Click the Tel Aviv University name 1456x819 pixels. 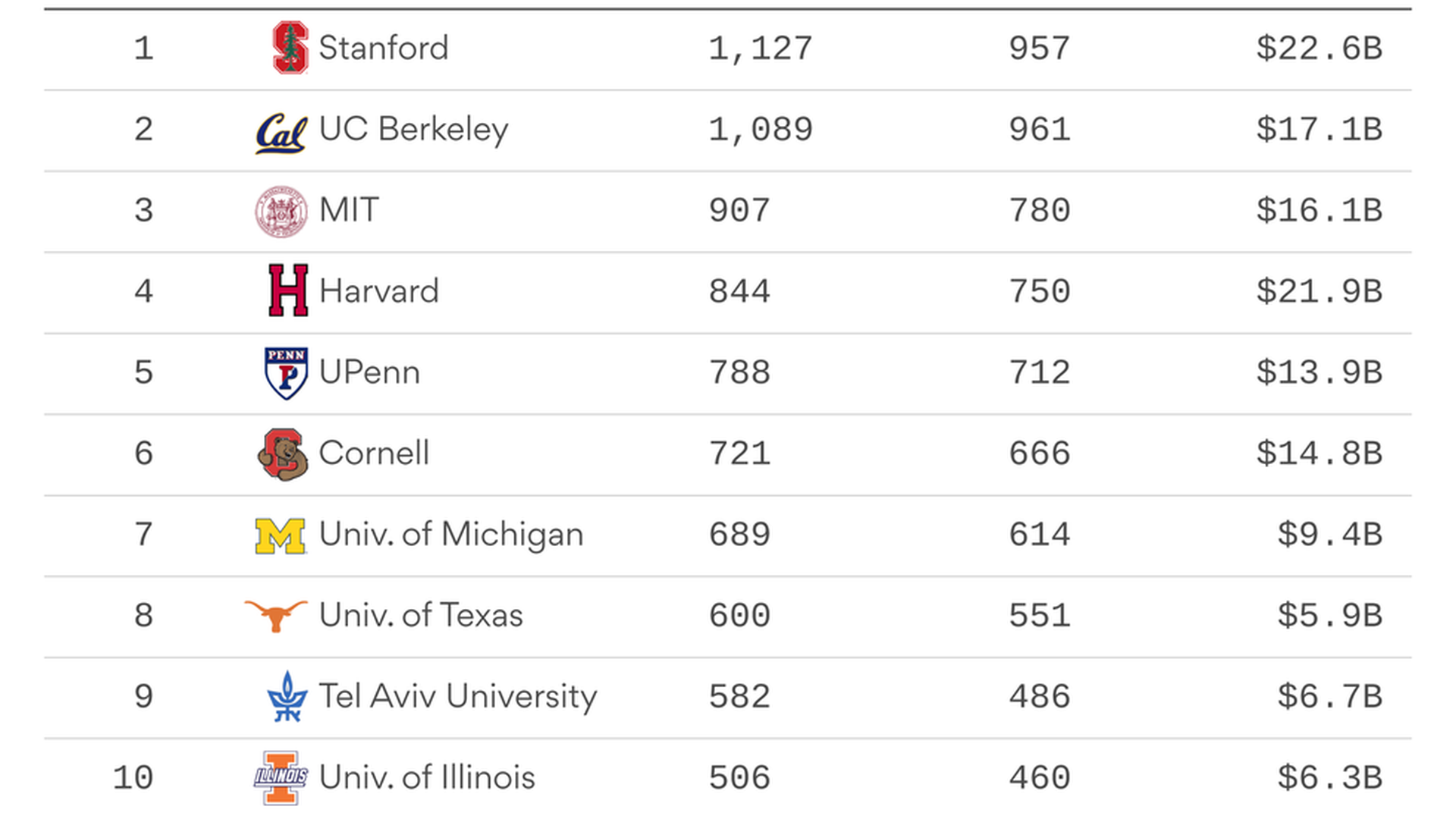[458, 696]
